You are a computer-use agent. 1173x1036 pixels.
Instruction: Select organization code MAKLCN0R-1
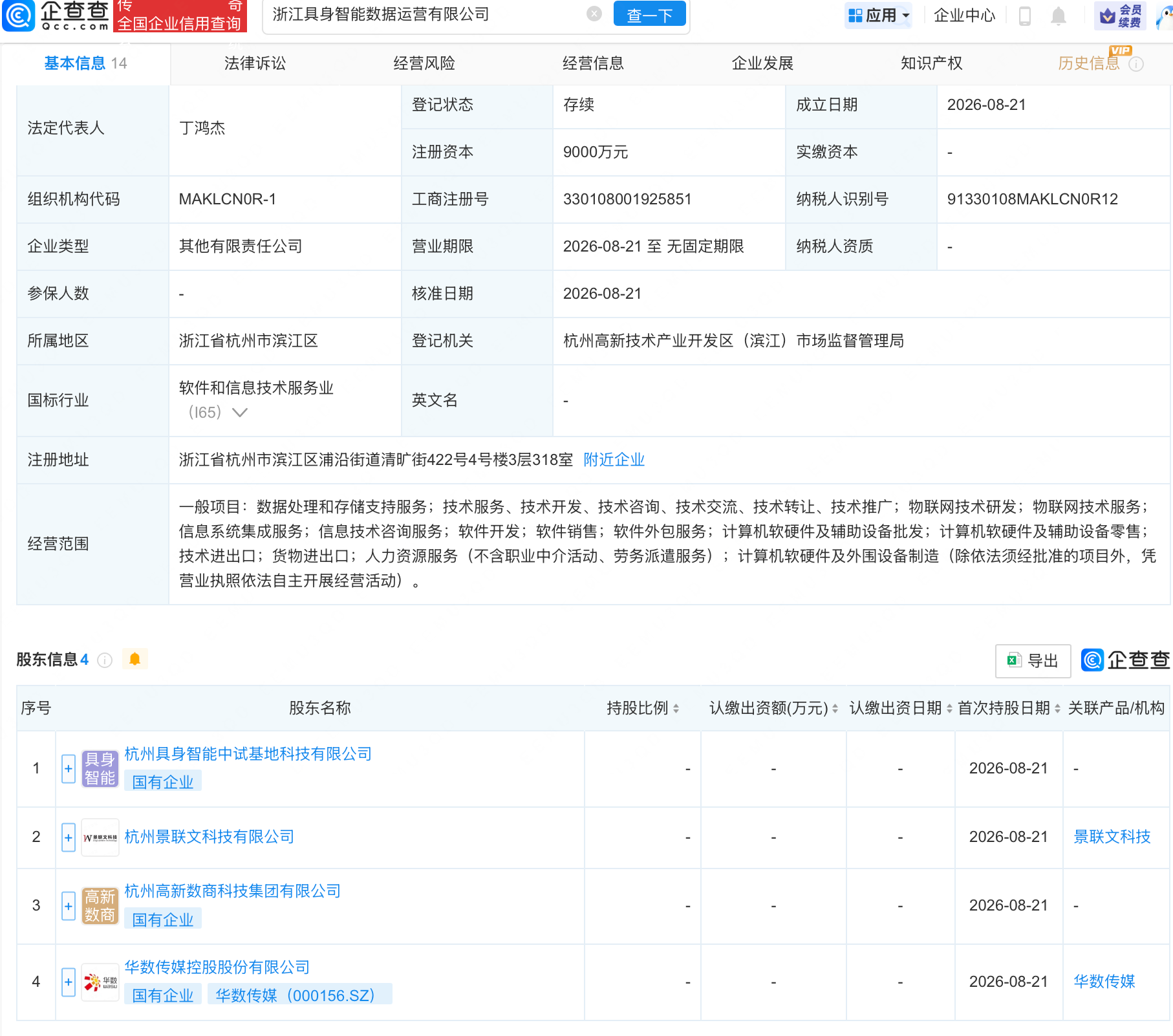coord(228,199)
